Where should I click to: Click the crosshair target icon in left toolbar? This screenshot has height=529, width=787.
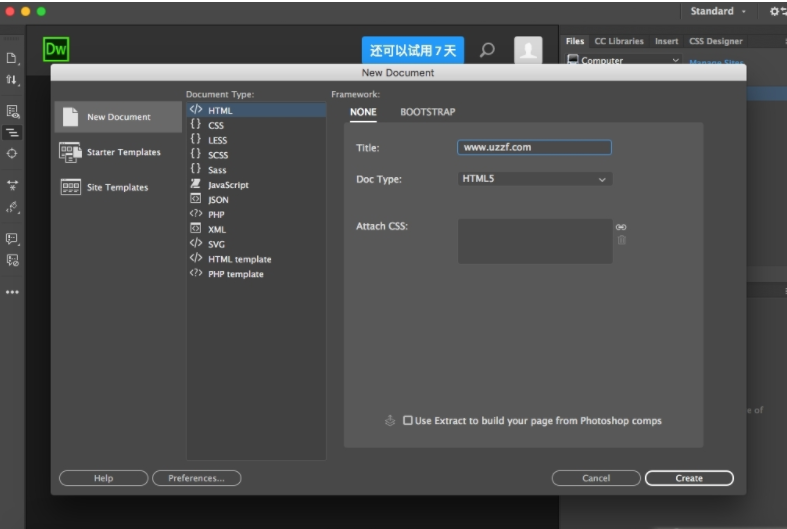click(x=12, y=153)
